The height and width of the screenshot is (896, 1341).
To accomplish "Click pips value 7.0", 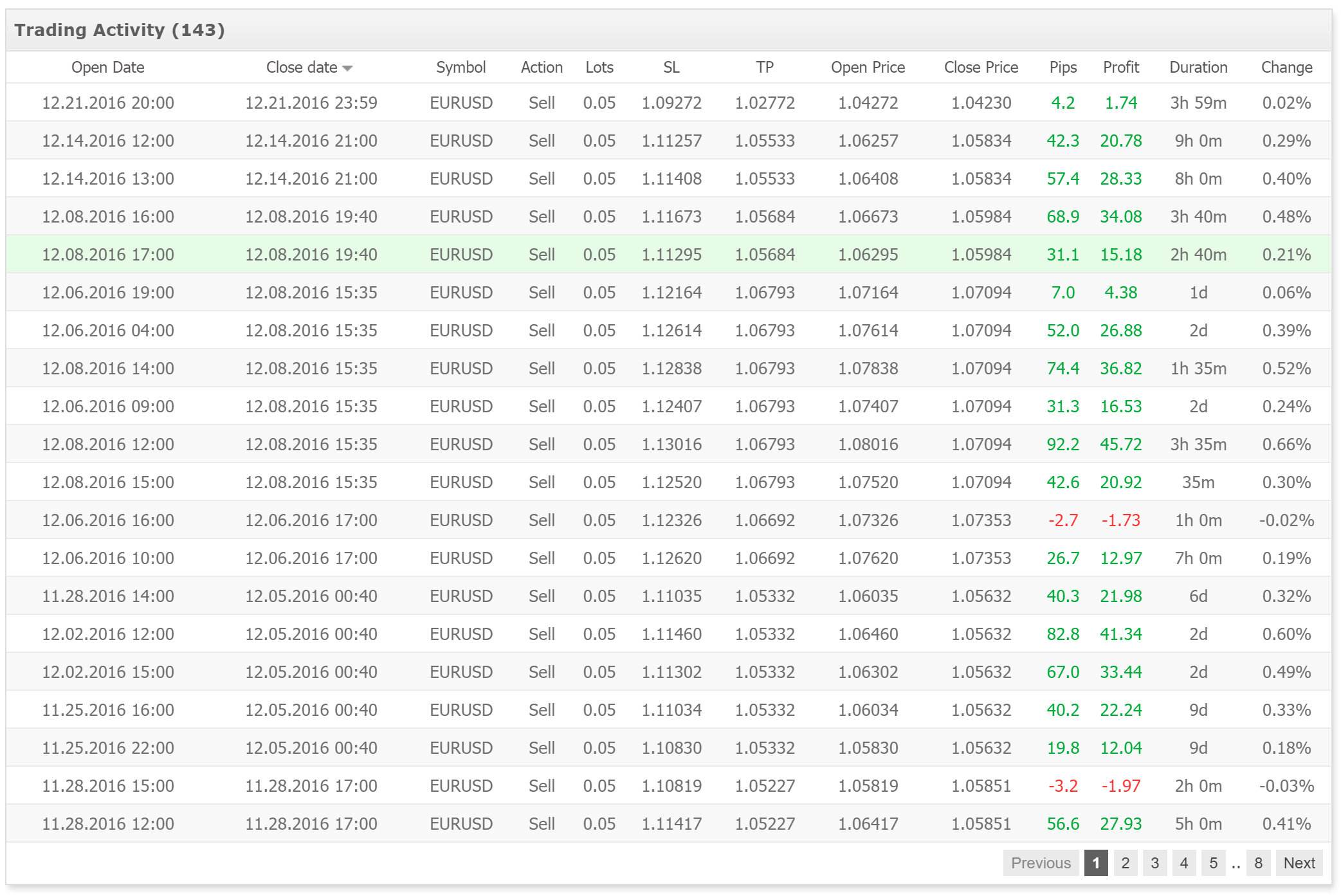I will tap(1063, 293).
